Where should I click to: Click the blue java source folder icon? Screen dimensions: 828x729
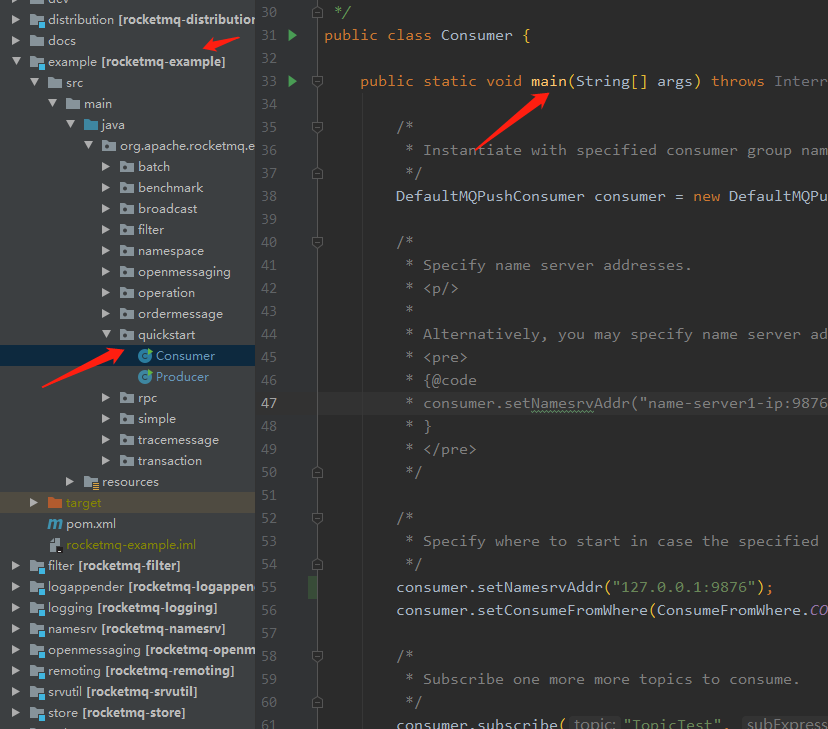pos(91,125)
